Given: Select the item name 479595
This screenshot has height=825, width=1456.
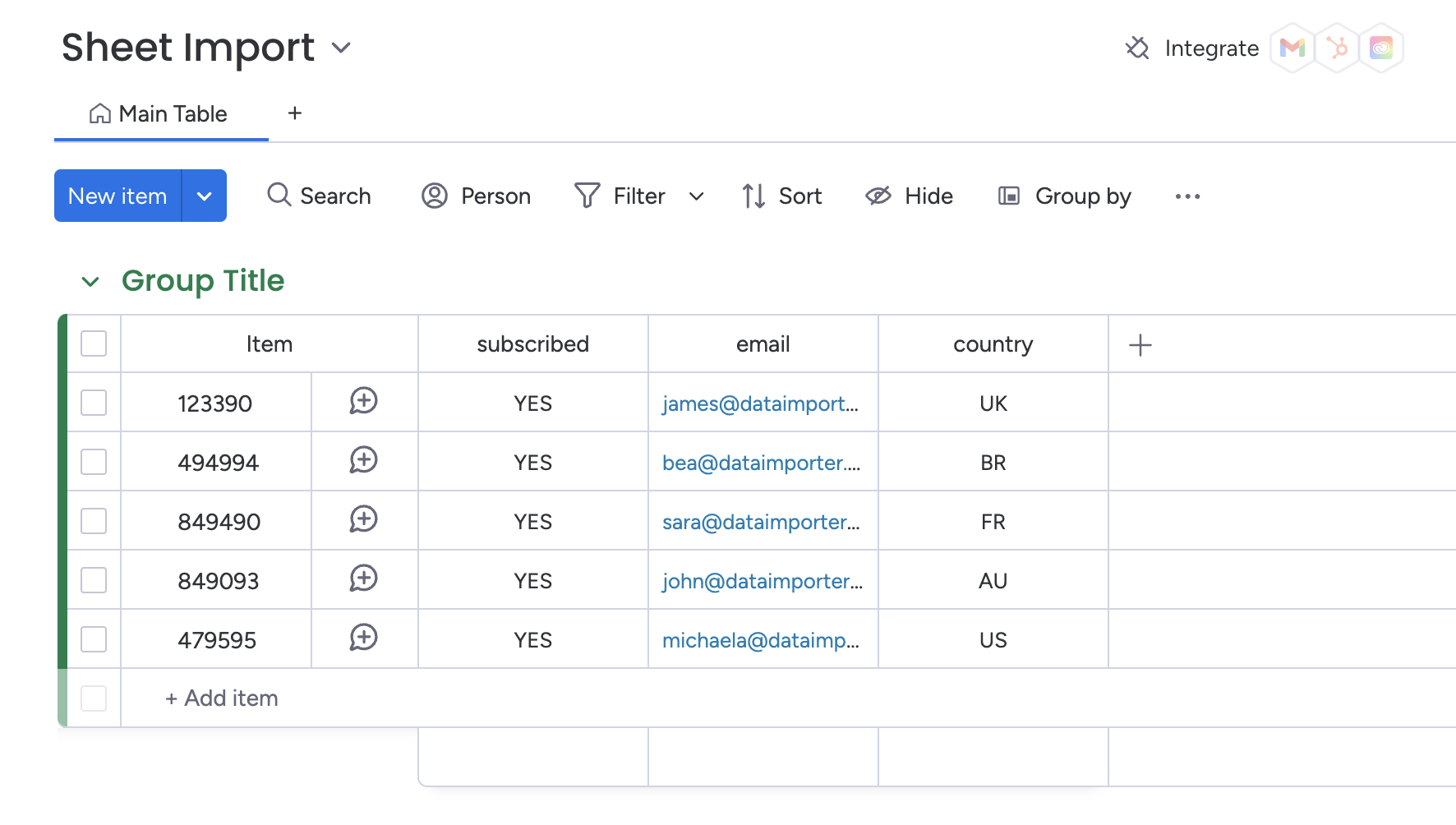Looking at the screenshot, I should click(x=217, y=640).
